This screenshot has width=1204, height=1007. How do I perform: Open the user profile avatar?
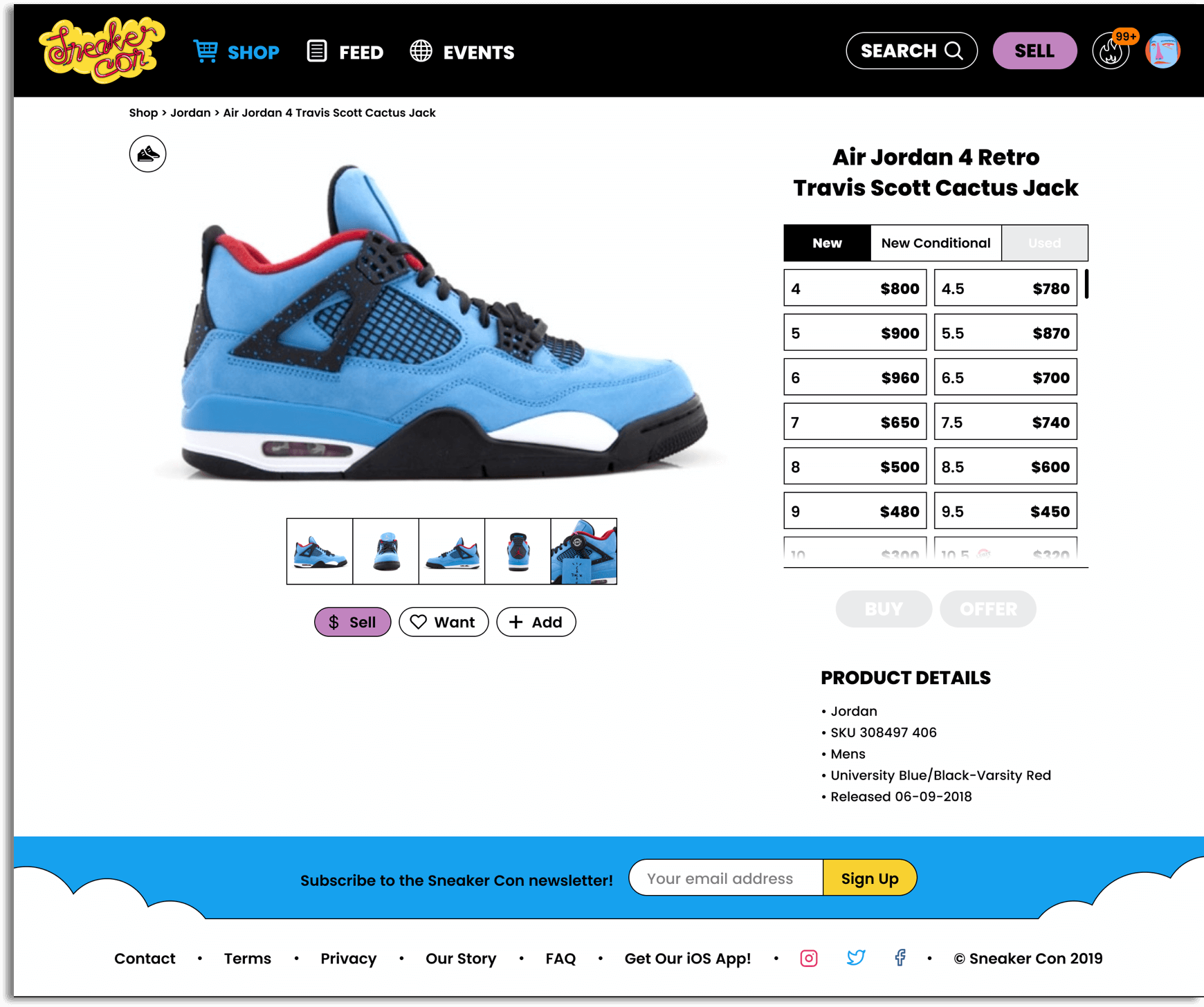pyautogui.click(x=1162, y=51)
